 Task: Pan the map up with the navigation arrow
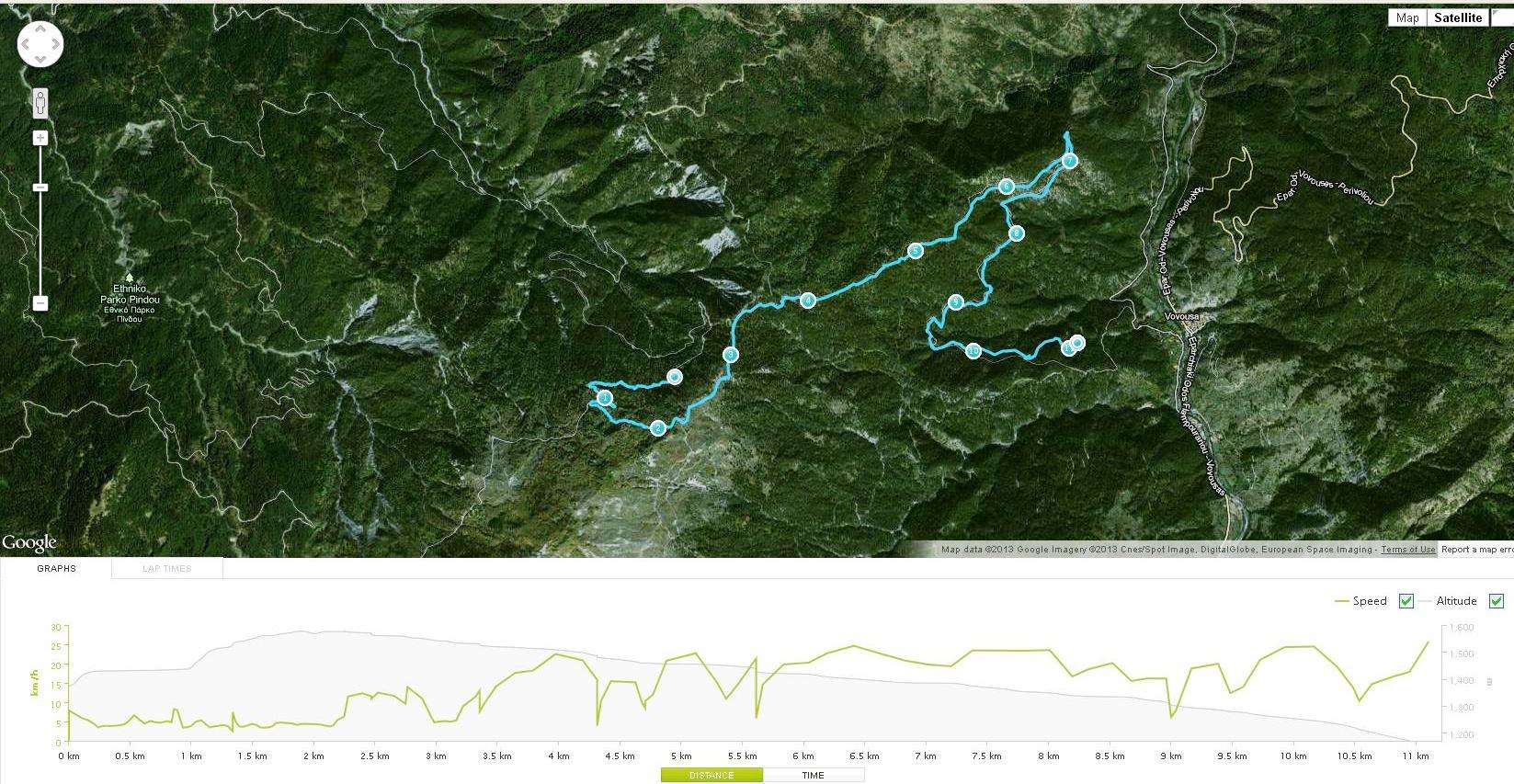point(40,28)
